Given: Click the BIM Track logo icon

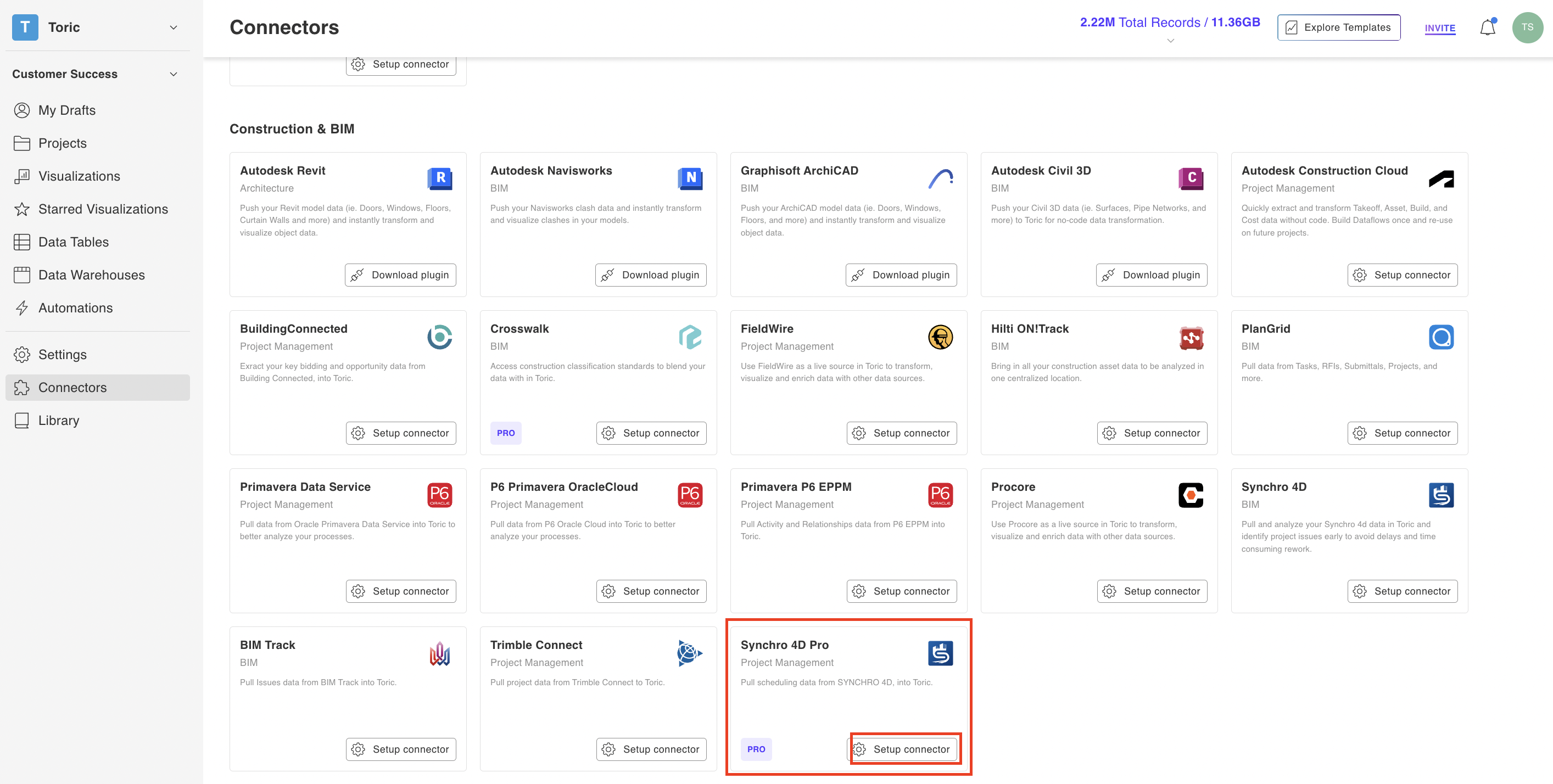Looking at the screenshot, I should pyautogui.click(x=439, y=653).
